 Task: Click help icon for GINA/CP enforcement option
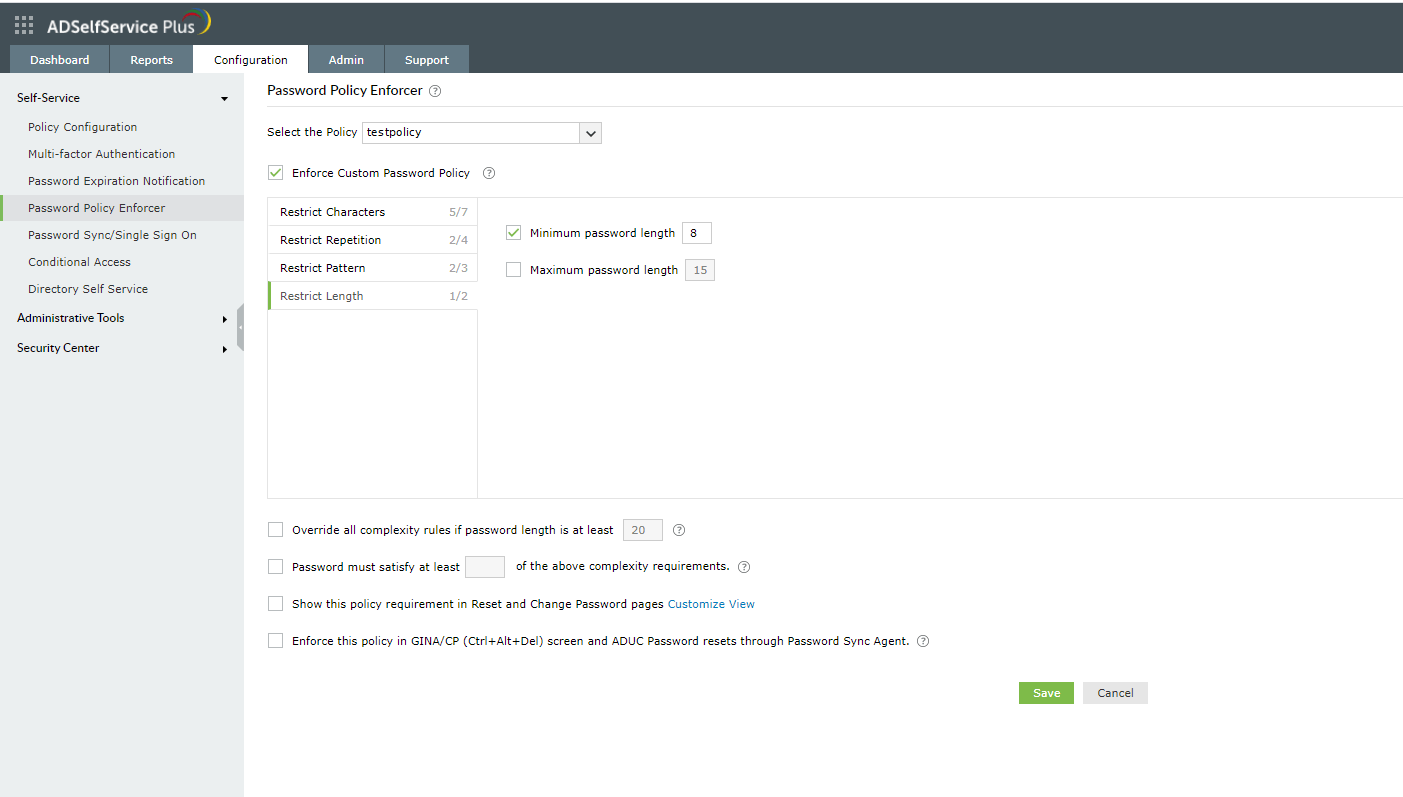(x=923, y=642)
